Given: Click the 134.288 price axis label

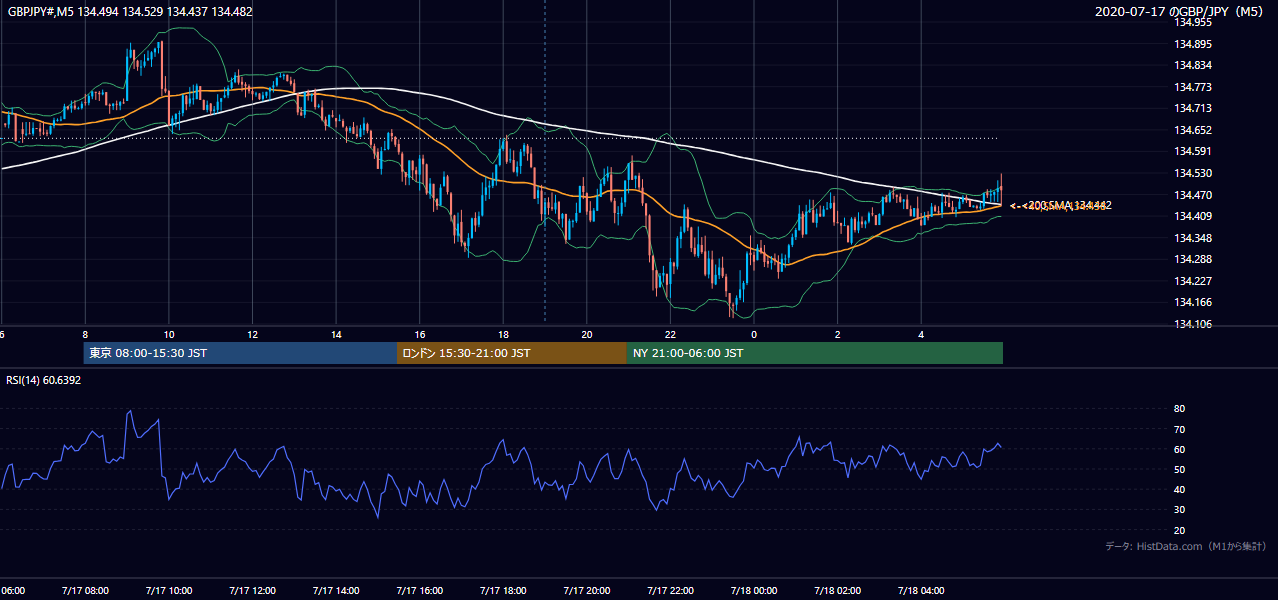Looking at the screenshot, I should tap(1193, 259).
